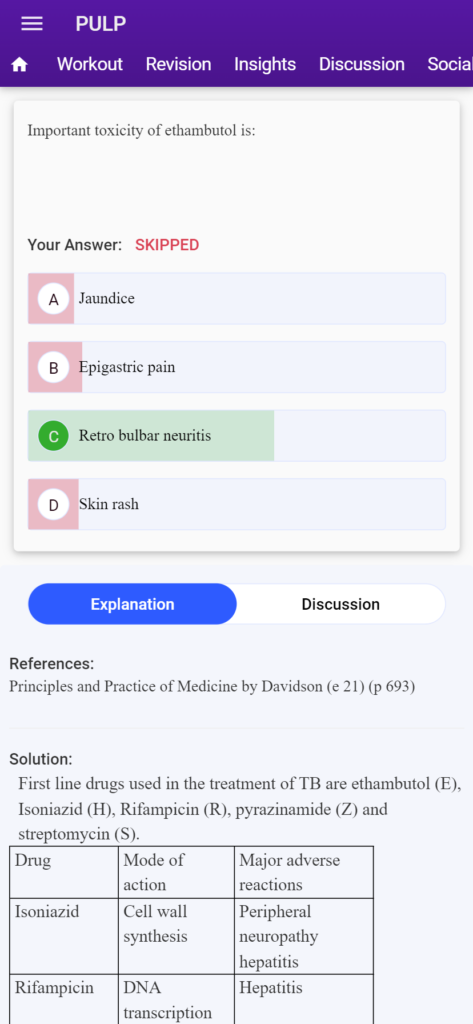Choose the Jaundice answer row

tap(236, 298)
